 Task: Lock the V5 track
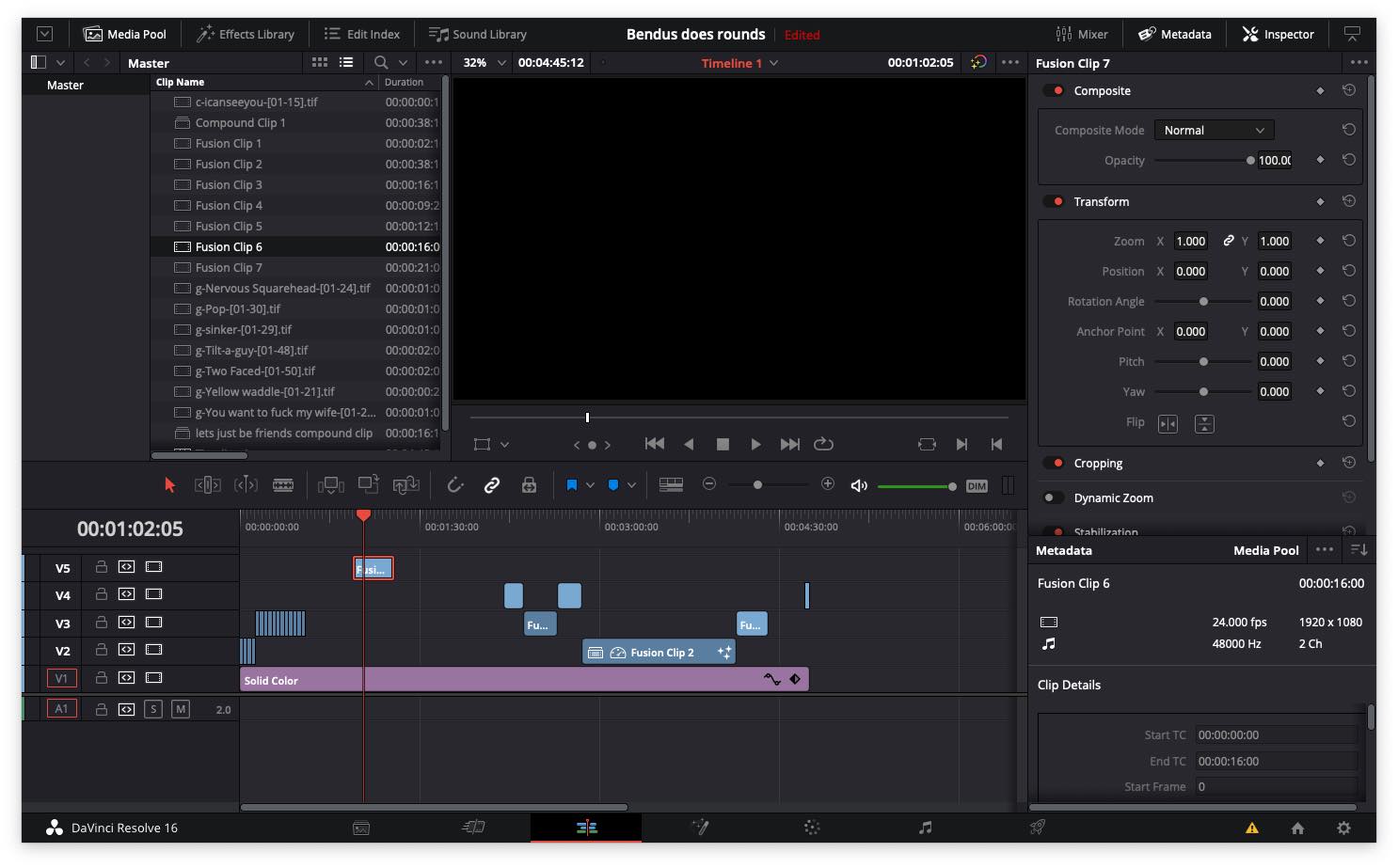point(101,567)
